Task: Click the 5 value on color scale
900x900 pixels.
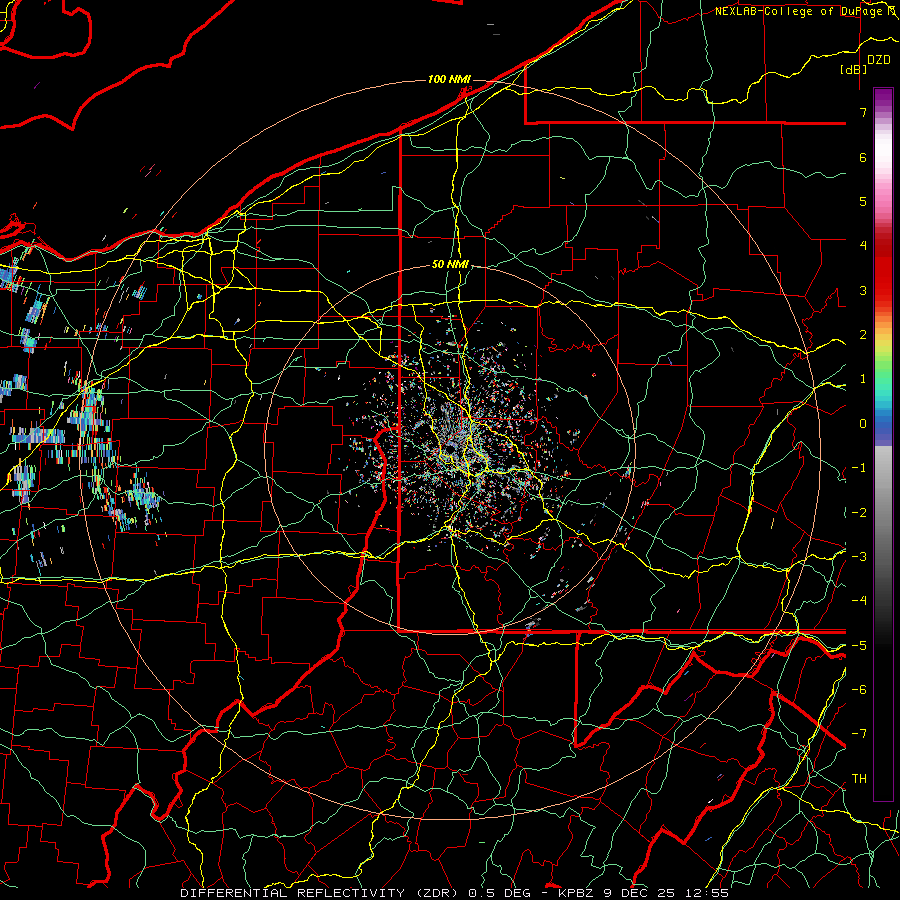Action: click(x=863, y=201)
